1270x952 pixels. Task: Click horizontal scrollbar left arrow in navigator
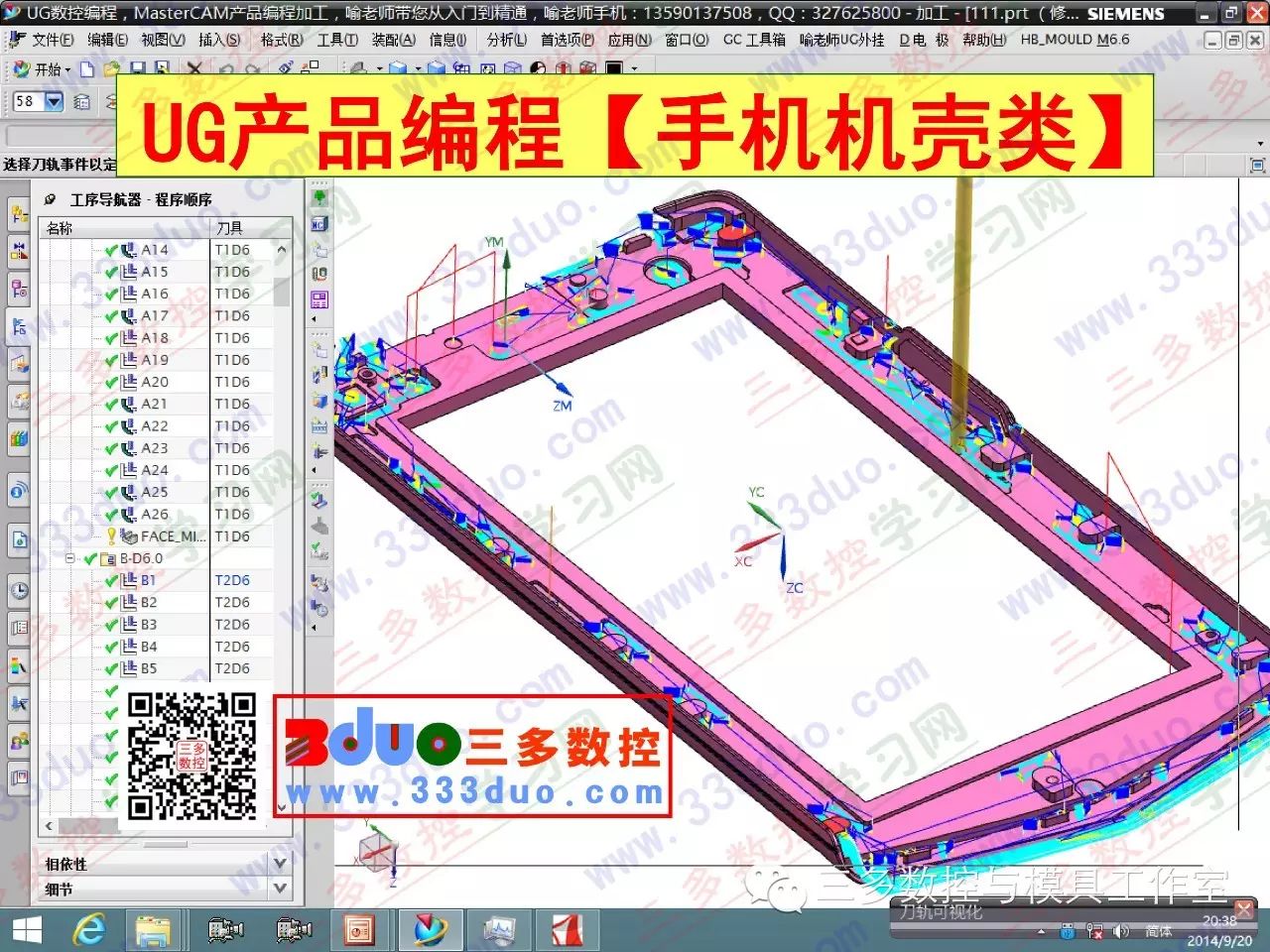tap(49, 825)
